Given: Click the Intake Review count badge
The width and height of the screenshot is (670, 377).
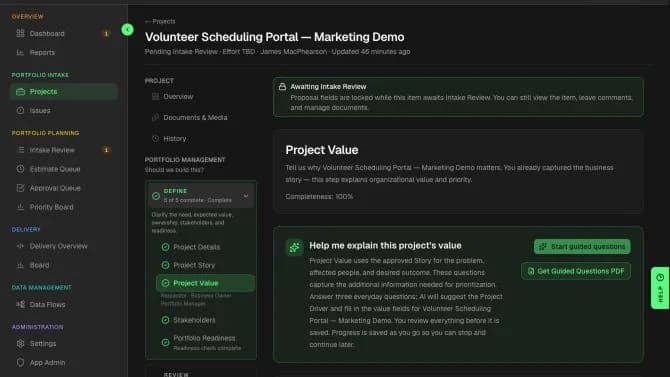Looking at the screenshot, I should tap(106, 150).
